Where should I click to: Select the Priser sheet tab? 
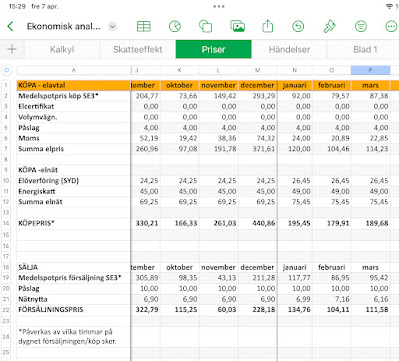213,49
